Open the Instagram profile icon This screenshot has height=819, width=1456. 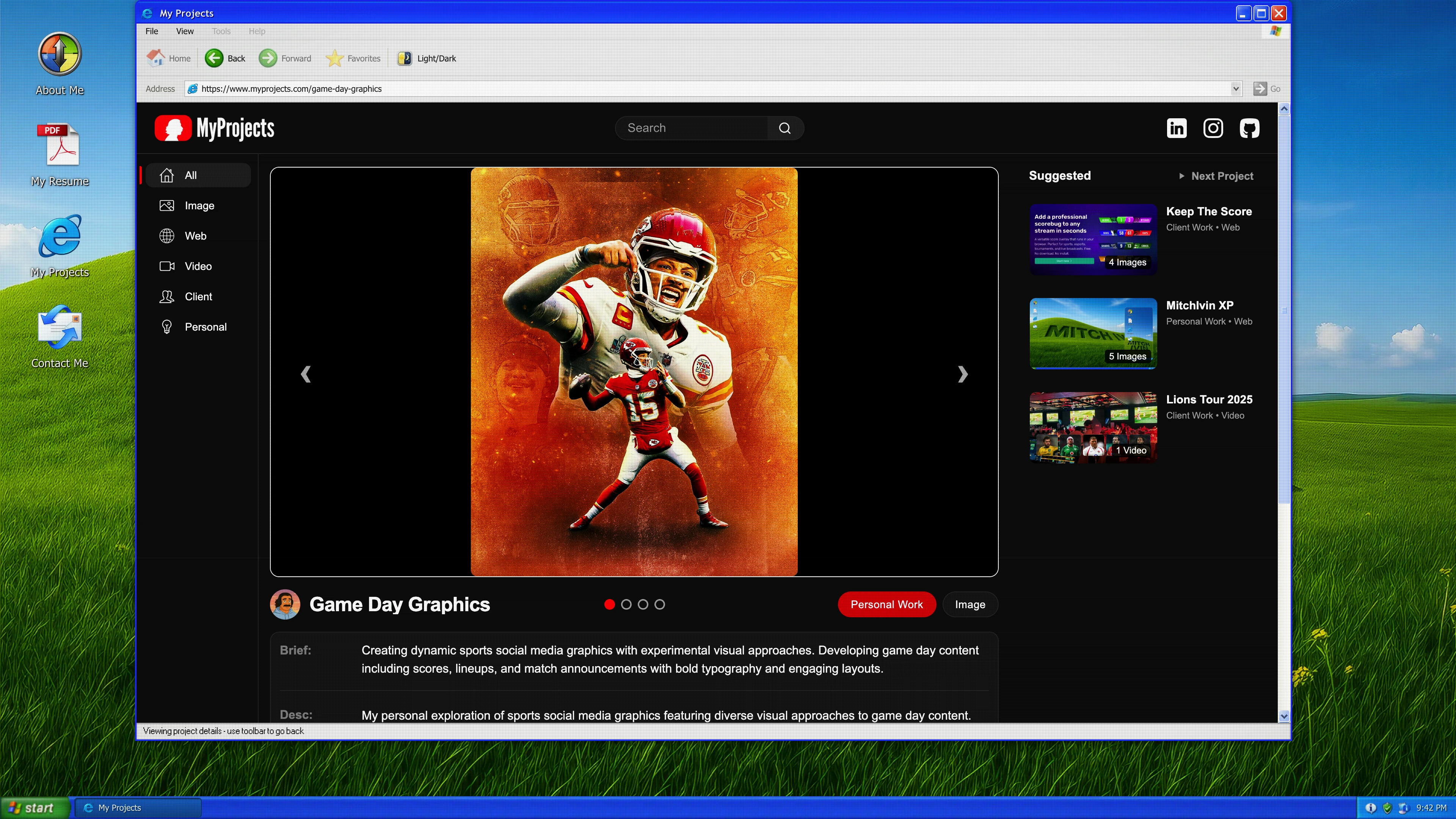tap(1213, 128)
